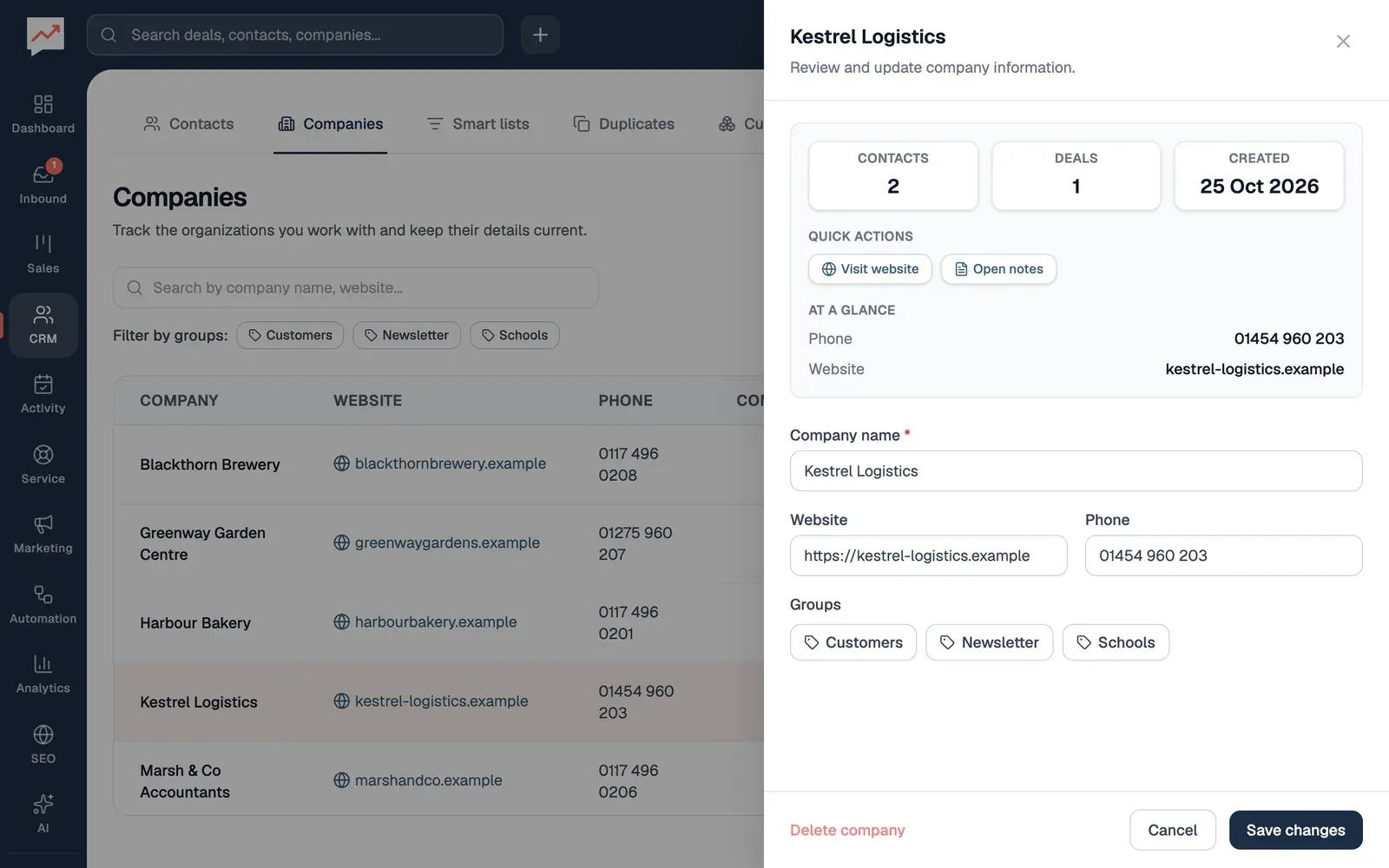1389x868 pixels.
Task: Click the Website input field
Action: [928, 556]
